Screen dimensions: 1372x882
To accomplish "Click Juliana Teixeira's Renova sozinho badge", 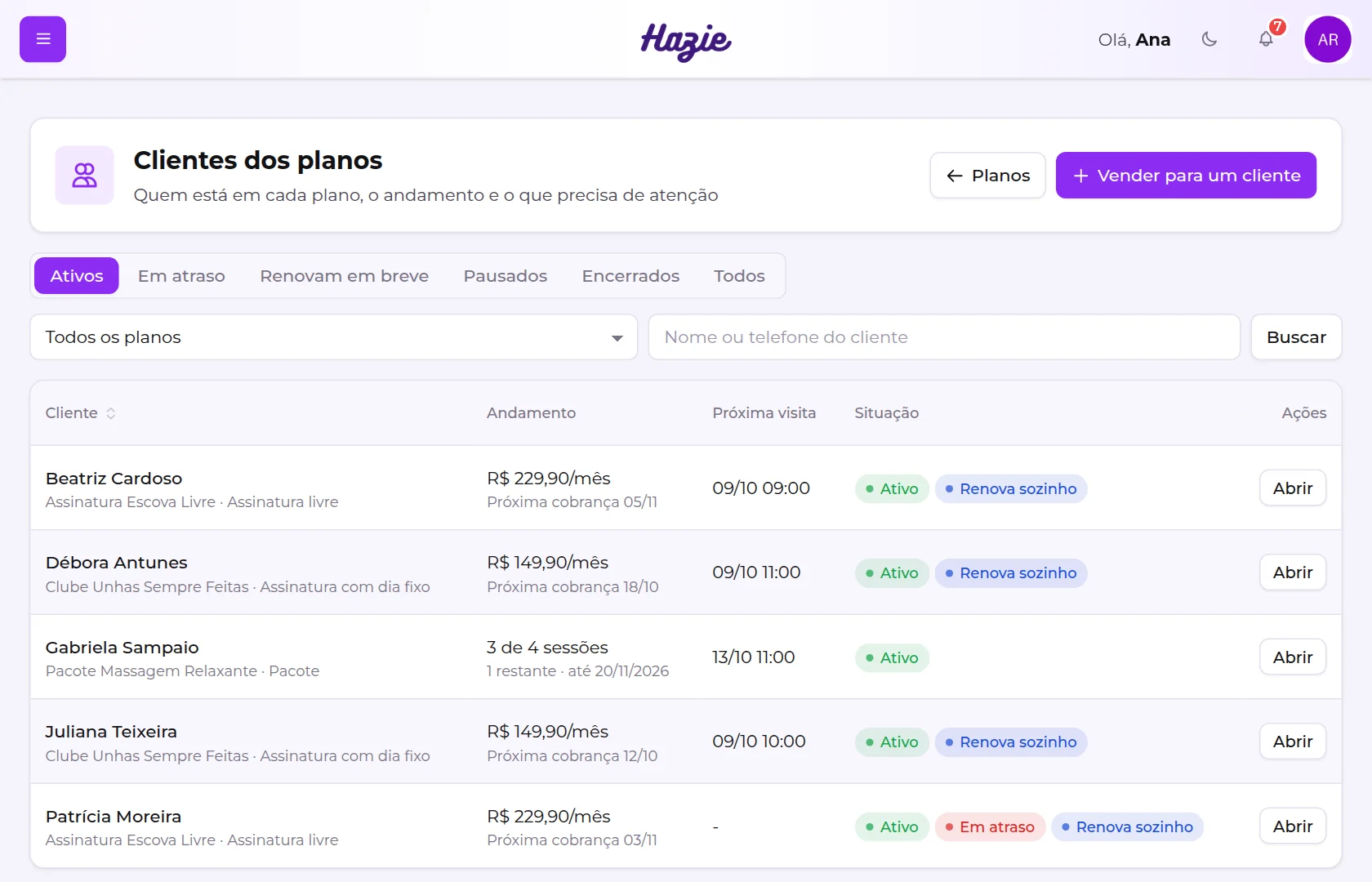I will click(x=1011, y=742).
